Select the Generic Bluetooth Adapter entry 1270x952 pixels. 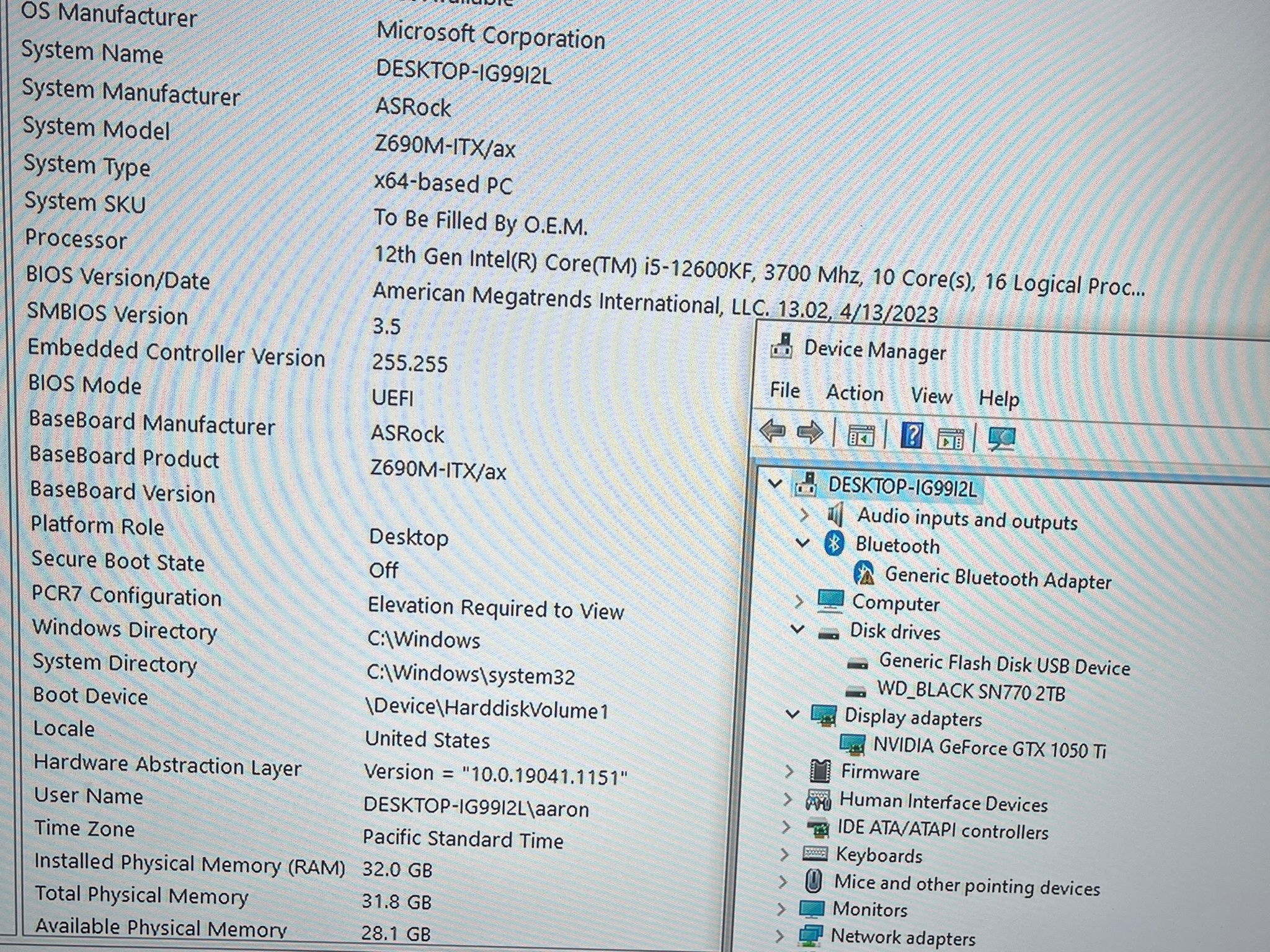pyautogui.click(x=998, y=578)
